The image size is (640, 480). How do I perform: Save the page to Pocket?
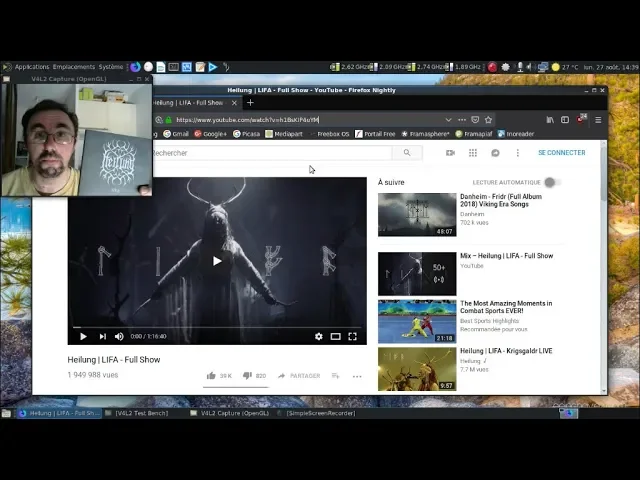coord(475,120)
